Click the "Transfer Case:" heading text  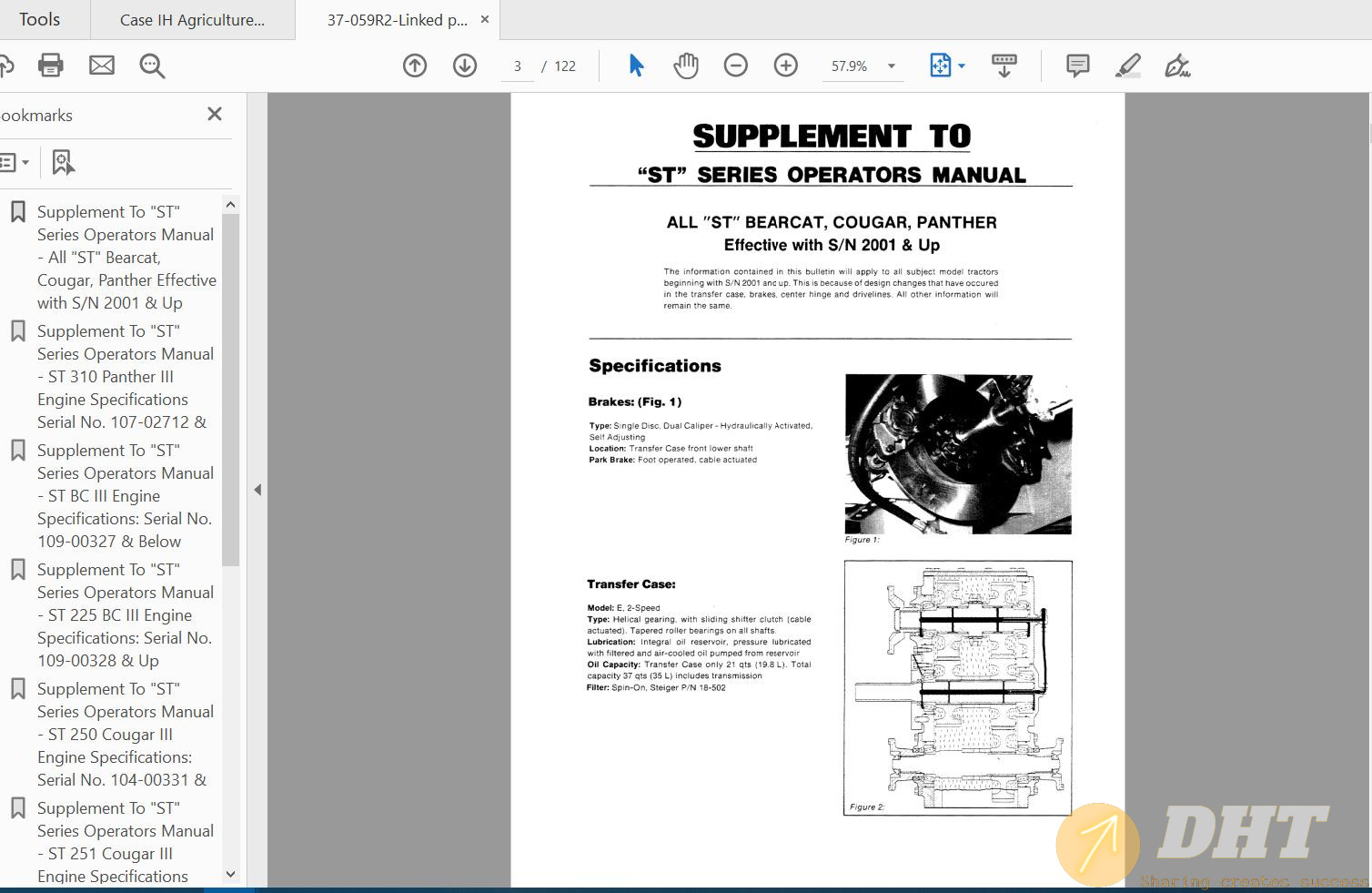pyautogui.click(x=631, y=584)
